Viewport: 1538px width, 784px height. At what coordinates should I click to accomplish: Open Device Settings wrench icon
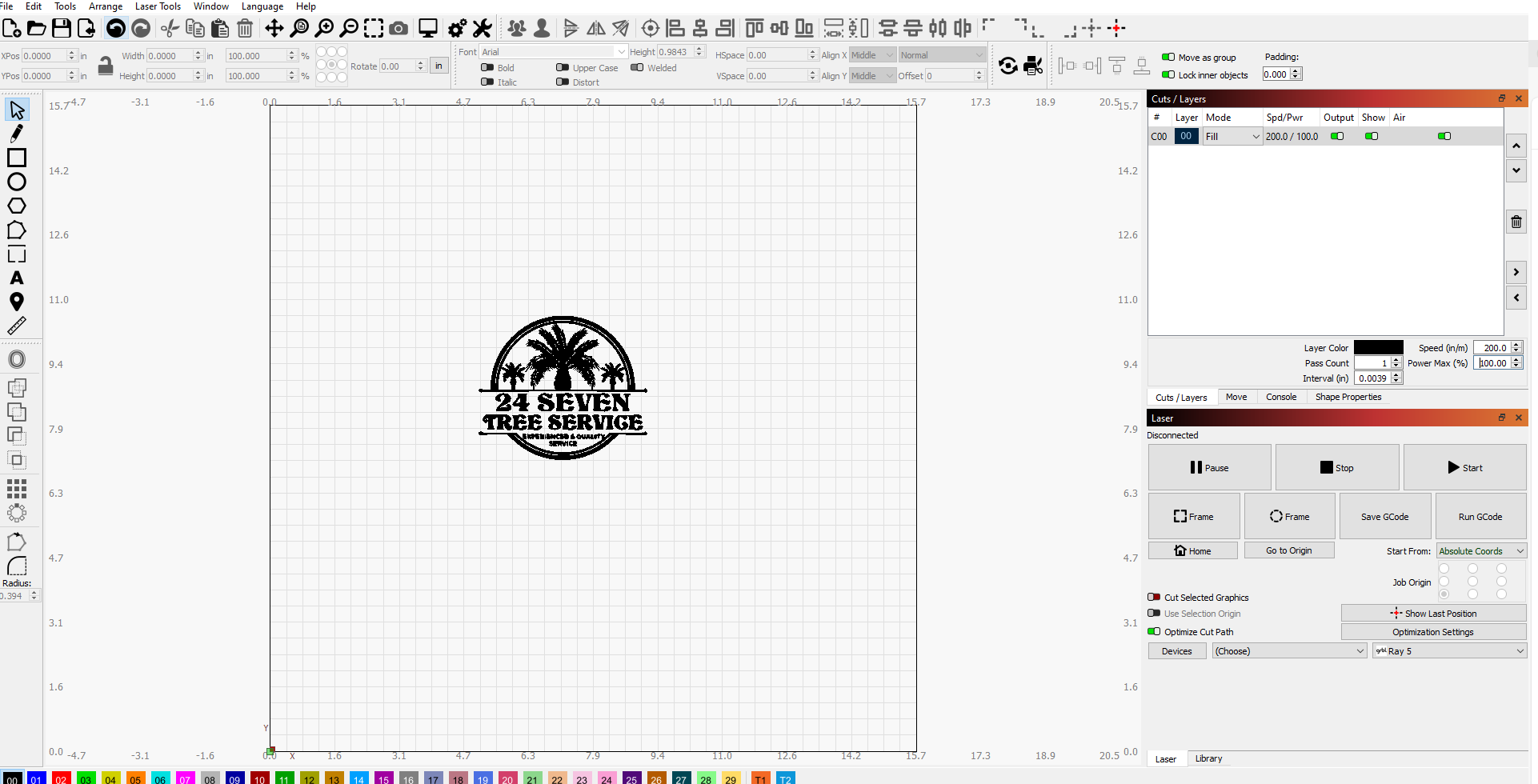tap(482, 29)
